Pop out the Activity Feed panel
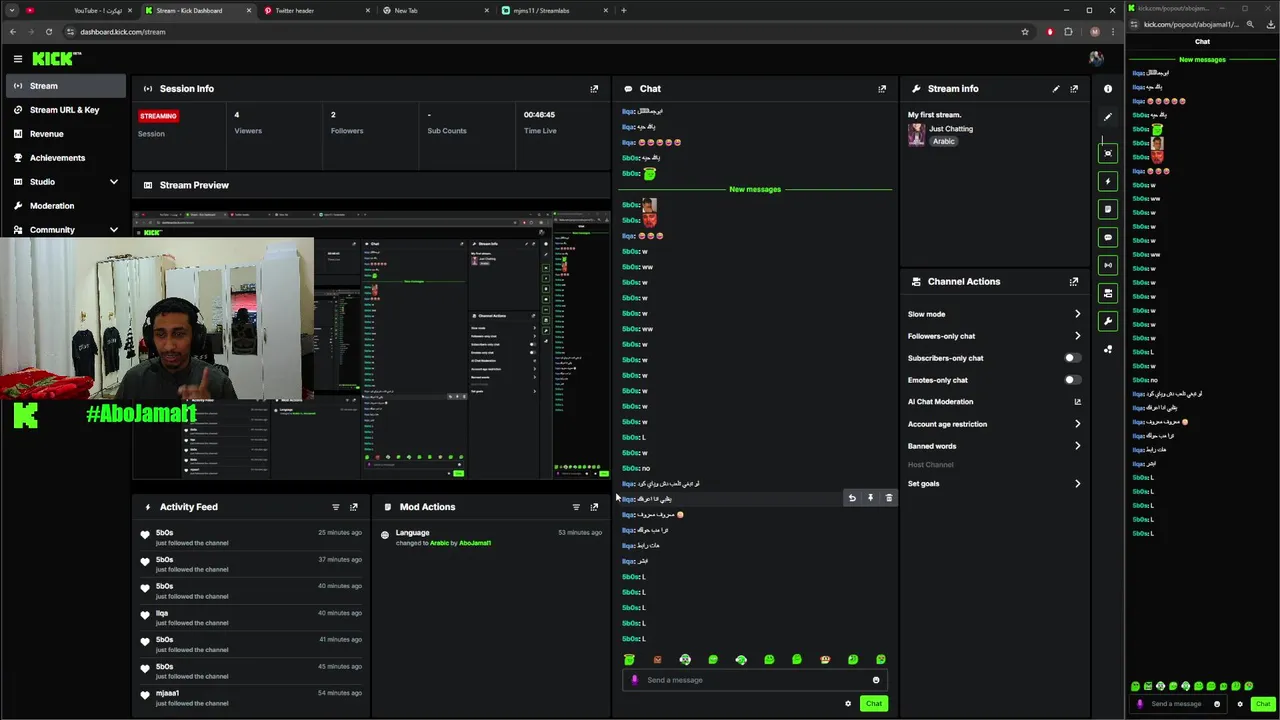The width and height of the screenshot is (1280, 720). (354, 507)
